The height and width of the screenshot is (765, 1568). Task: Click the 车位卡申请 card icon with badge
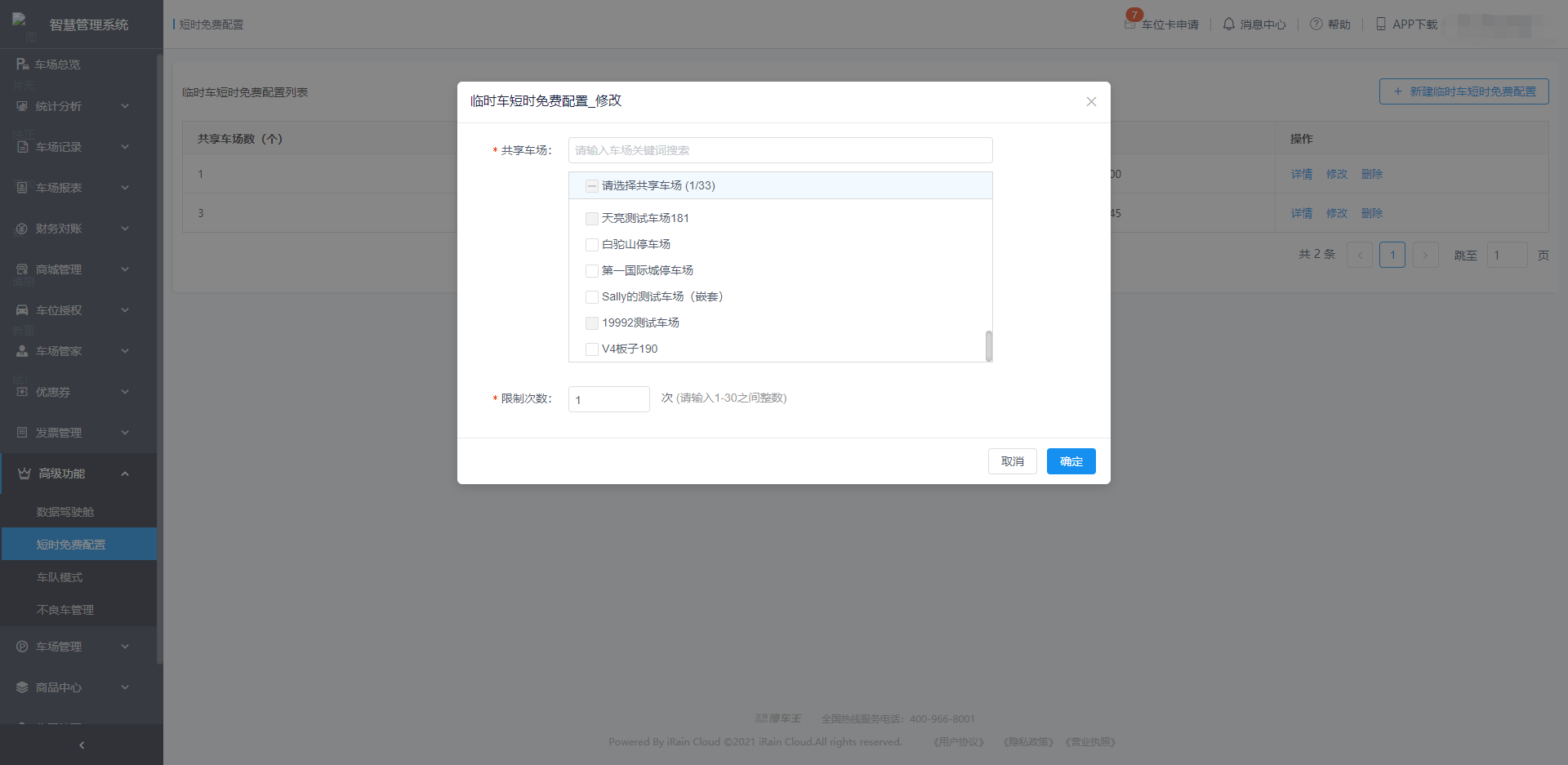1131,23
